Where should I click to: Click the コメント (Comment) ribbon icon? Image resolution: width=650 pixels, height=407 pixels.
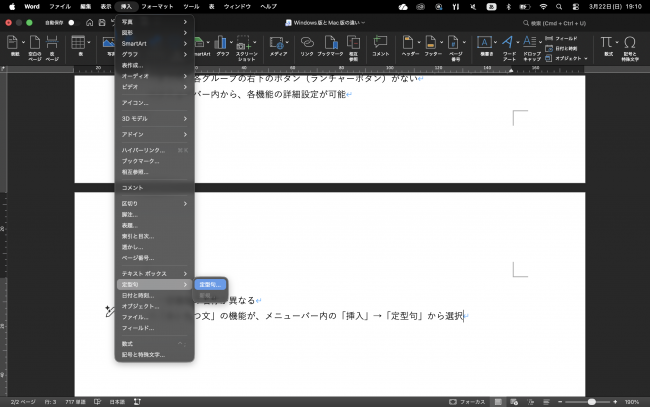[x=380, y=44]
